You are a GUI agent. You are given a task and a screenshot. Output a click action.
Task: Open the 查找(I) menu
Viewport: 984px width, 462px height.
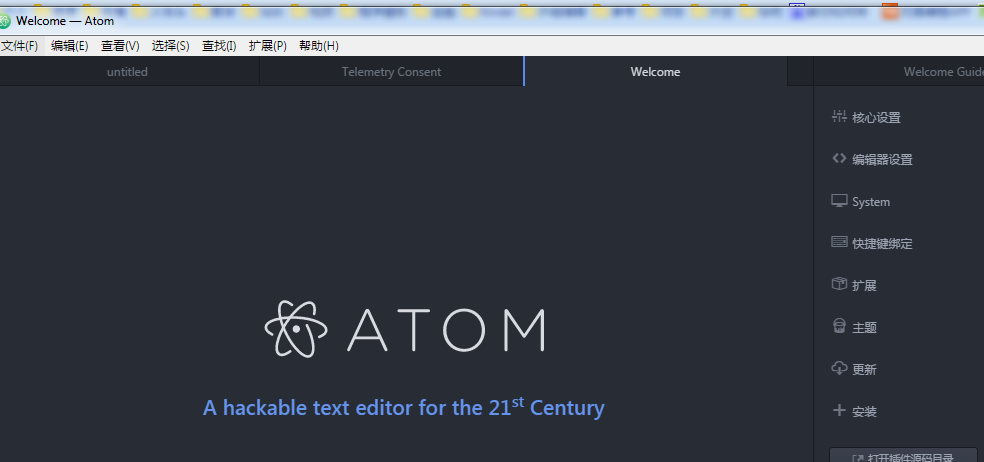[x=219, y=46]
